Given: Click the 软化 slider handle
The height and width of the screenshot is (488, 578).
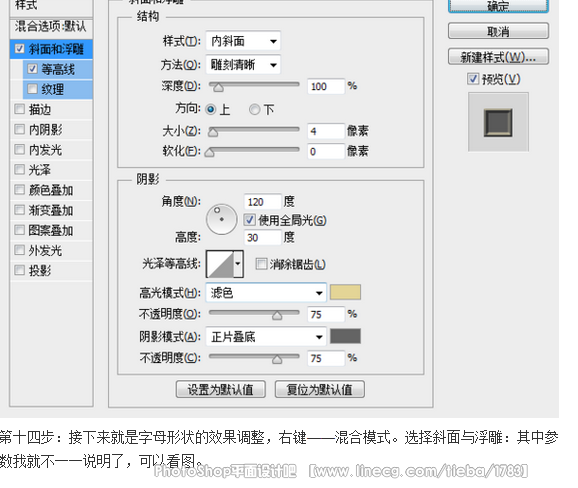Looking at the screenshot, I should [x=209, y=152].
